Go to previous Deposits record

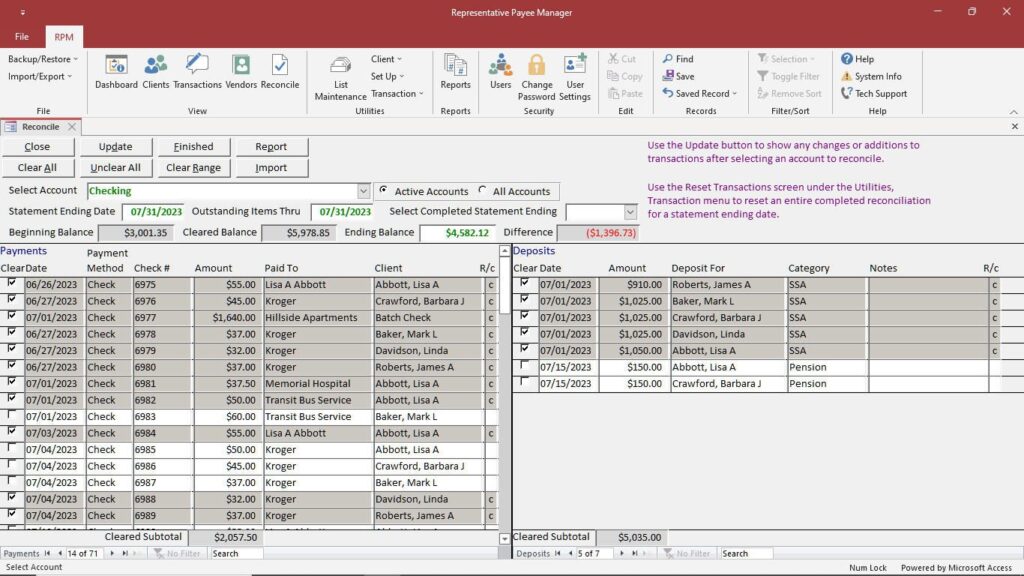[x=570, y=553]
